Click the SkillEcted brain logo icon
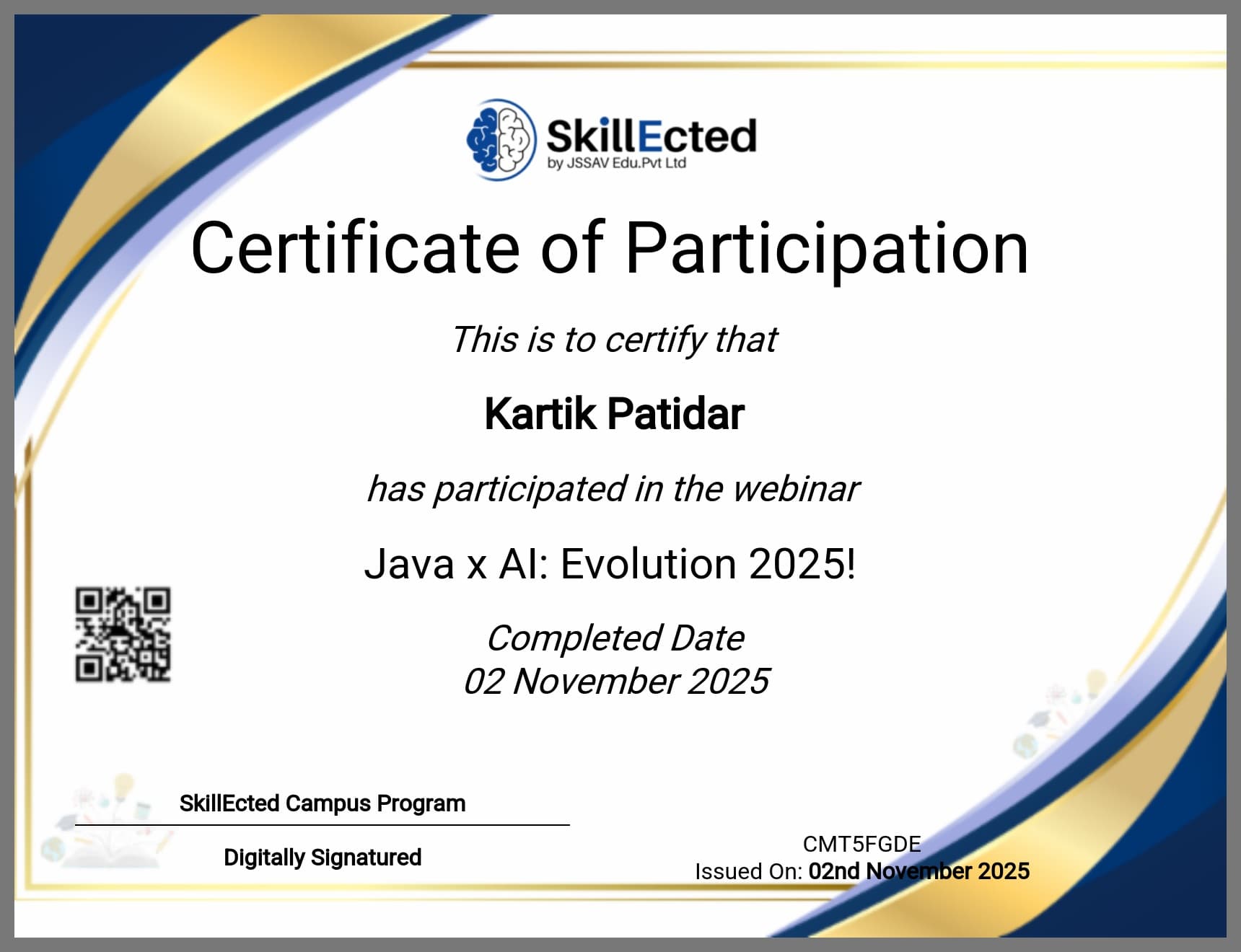Image resolution: width=1241 pixels, height=952 pixels. [x=501, y=139]
